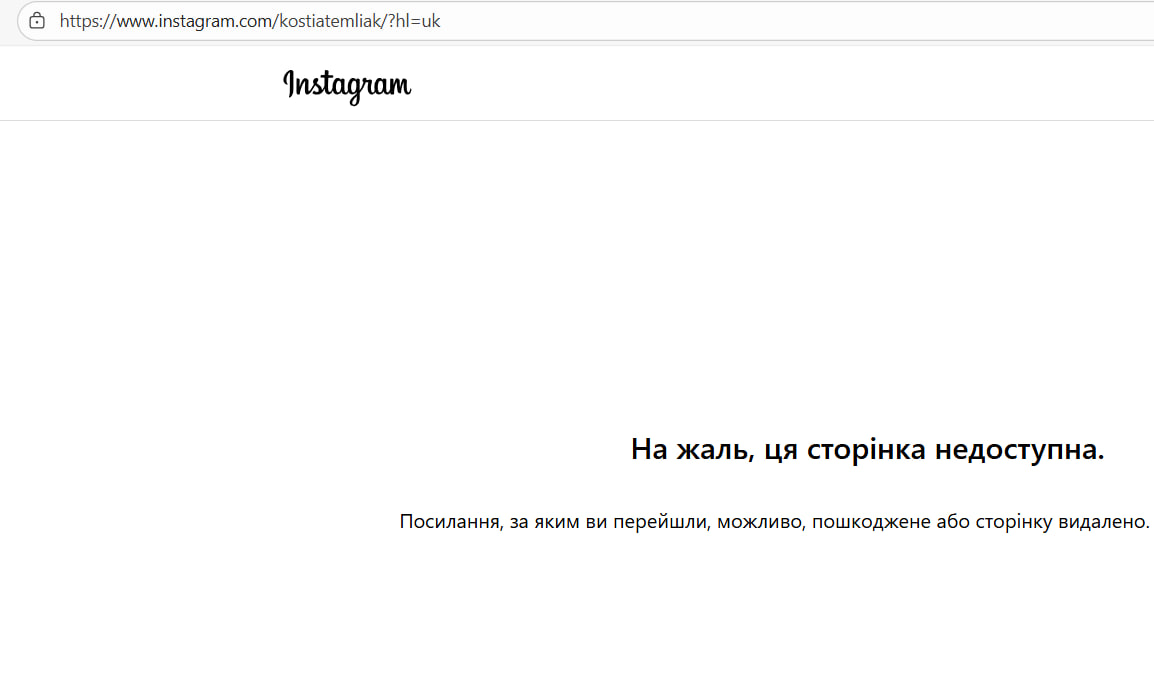The image size is (1154, 694).
Task: Click the words "На жаль" in heading
Action: pyautogui.click(x=691, y=450)
